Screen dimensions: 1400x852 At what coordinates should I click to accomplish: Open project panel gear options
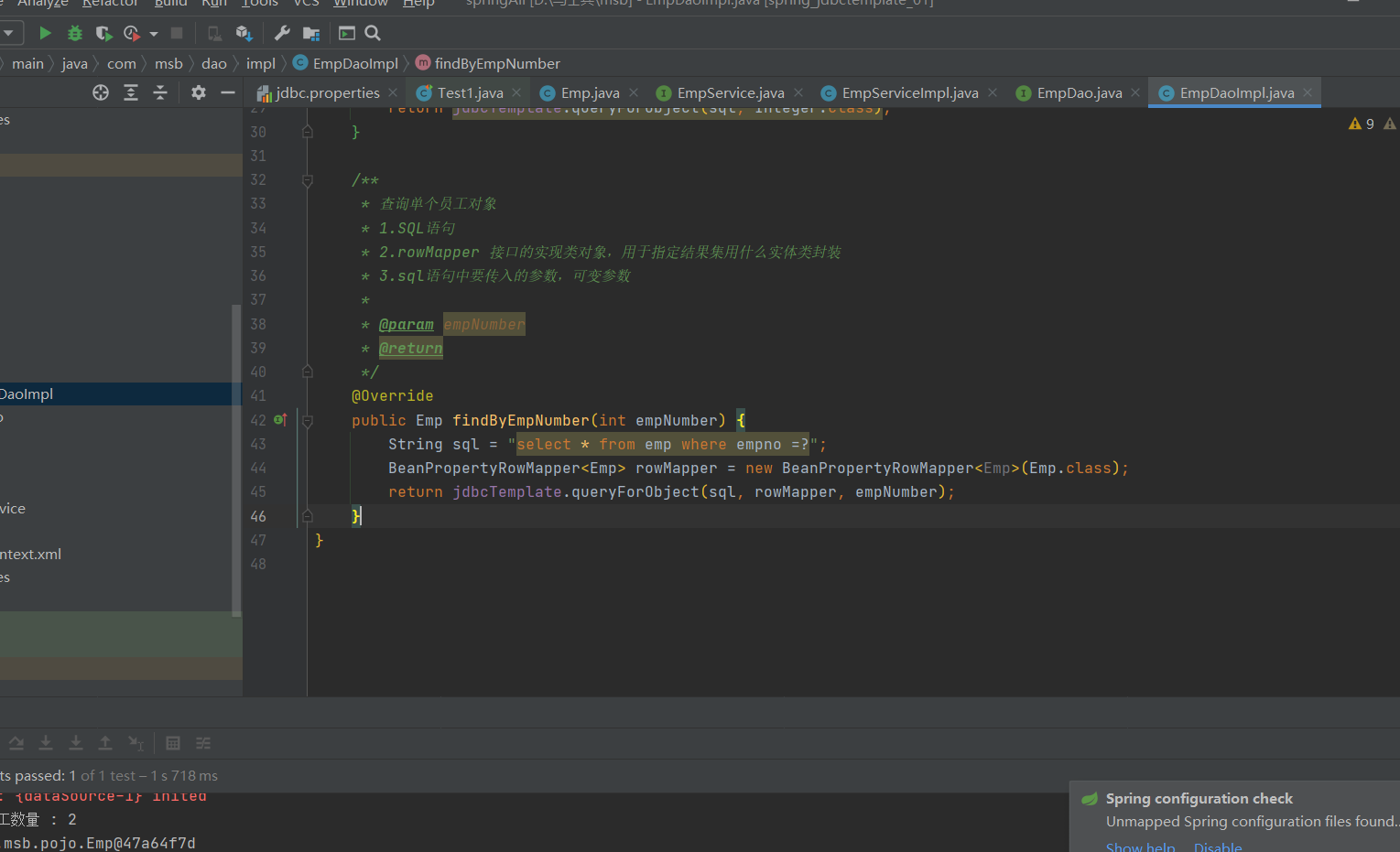point(199,92)
